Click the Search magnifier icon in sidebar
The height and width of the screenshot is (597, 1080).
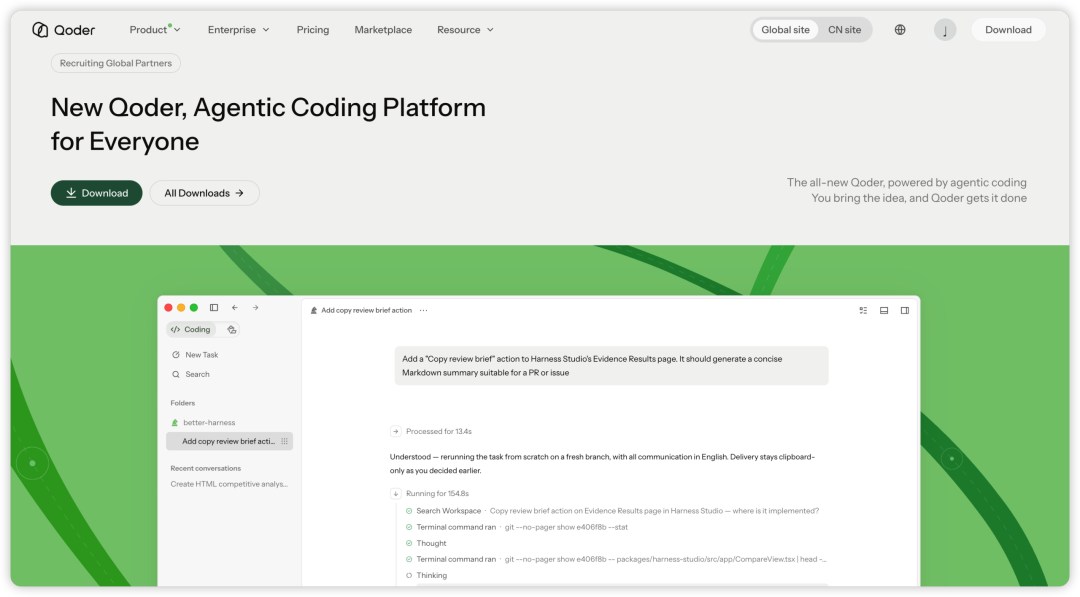click(176, 375)
